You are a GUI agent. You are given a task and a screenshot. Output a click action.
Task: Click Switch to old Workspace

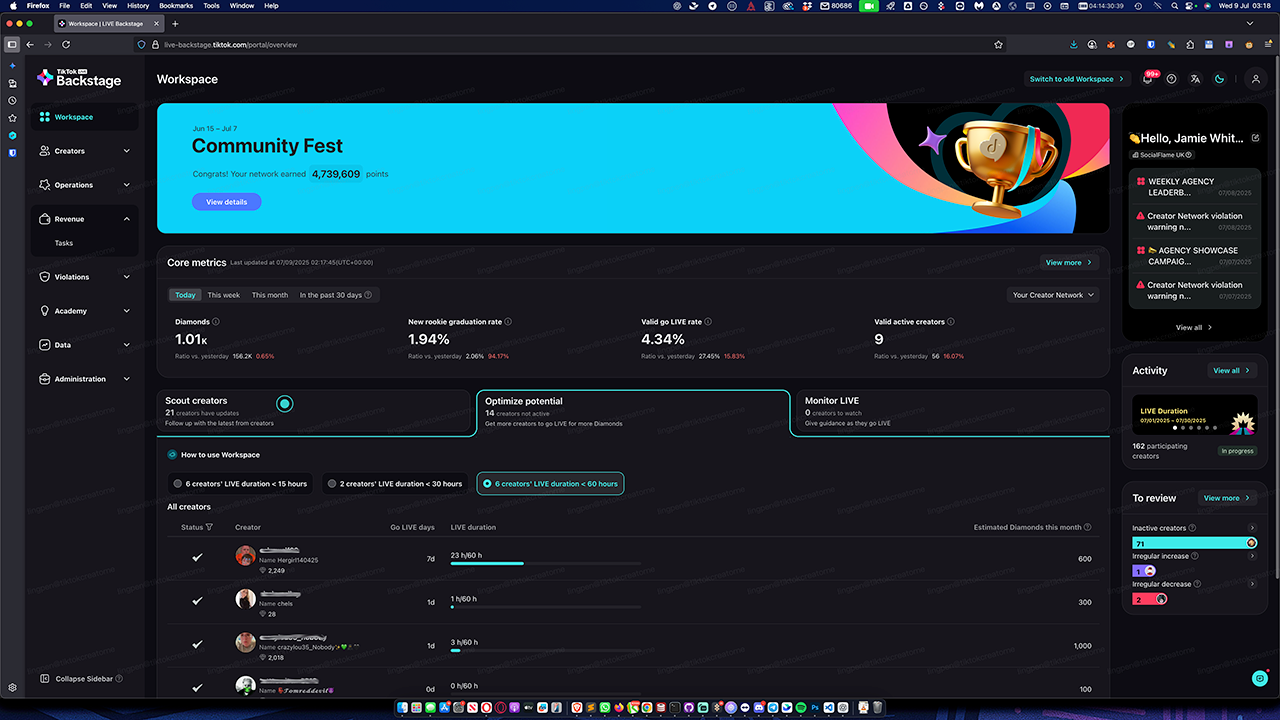click(x=1076, y=79)
